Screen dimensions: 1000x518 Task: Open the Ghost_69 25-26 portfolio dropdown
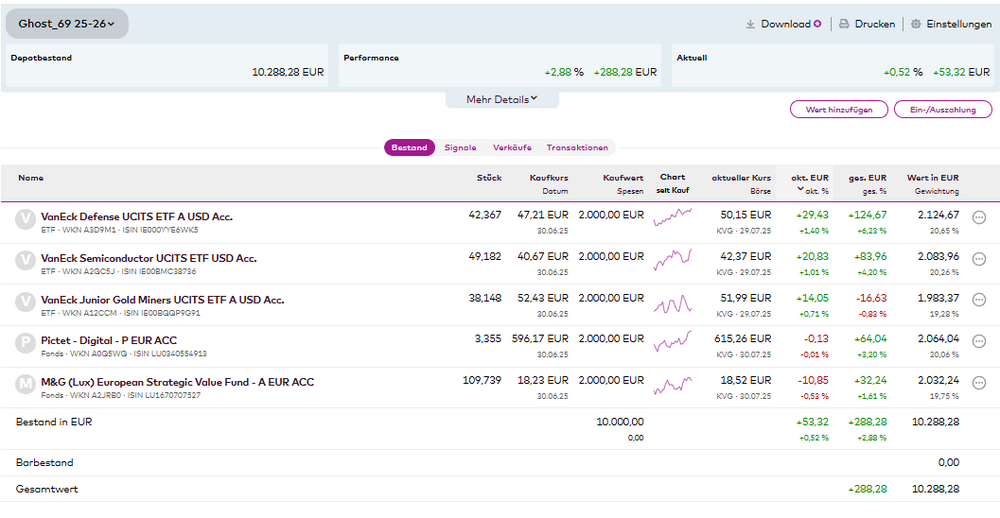[67, 23]
